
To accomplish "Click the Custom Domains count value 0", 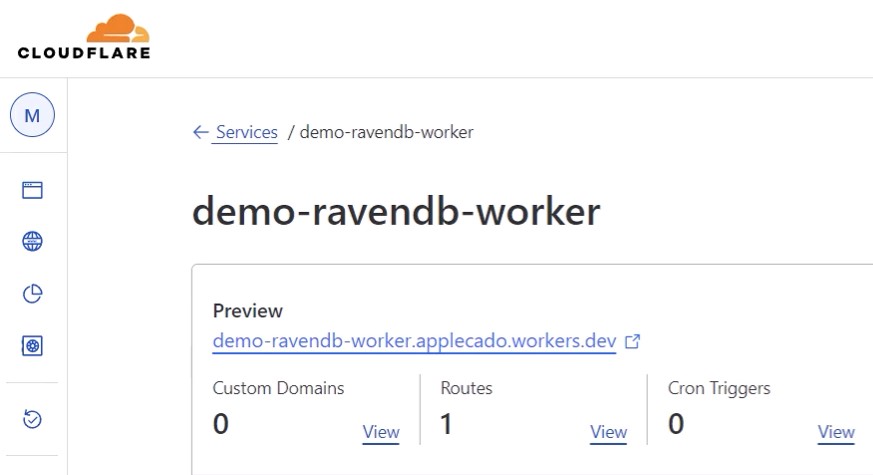I will click(x=220, y=424).
